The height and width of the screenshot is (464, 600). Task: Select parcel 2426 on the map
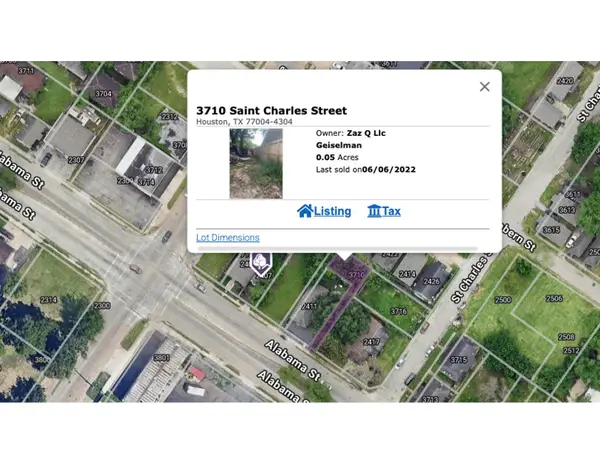tap(432, 281)
